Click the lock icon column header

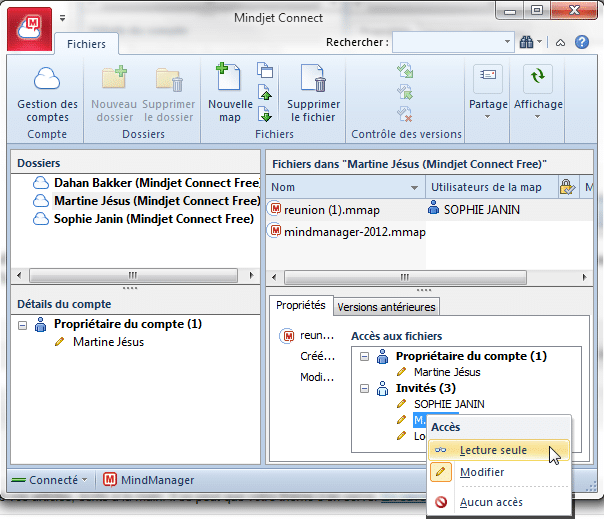point(567,187)
